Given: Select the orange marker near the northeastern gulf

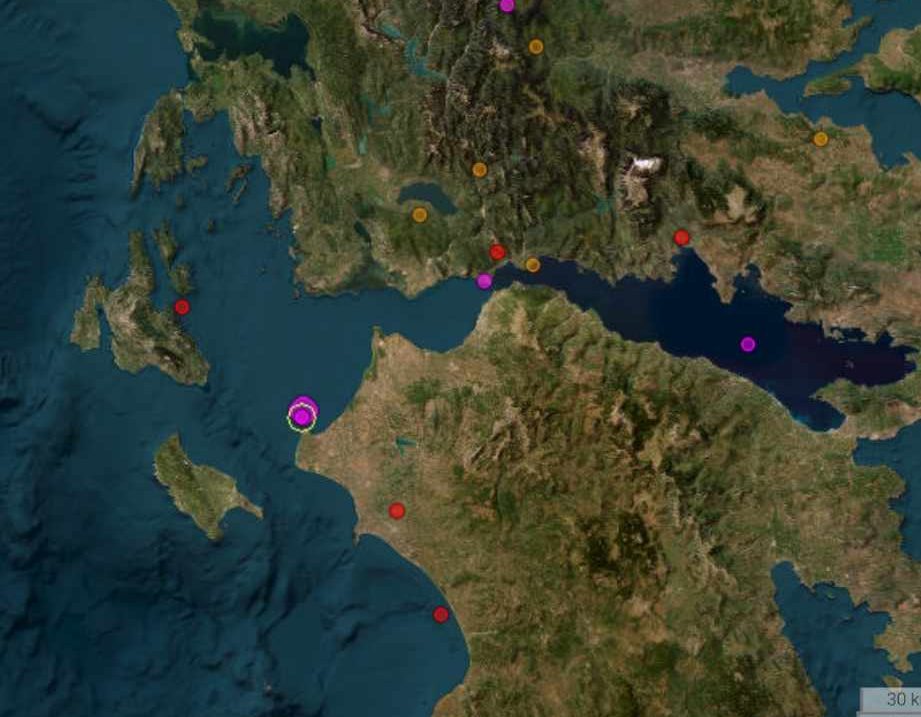Looking at the screenshot, I should [821, 139].
